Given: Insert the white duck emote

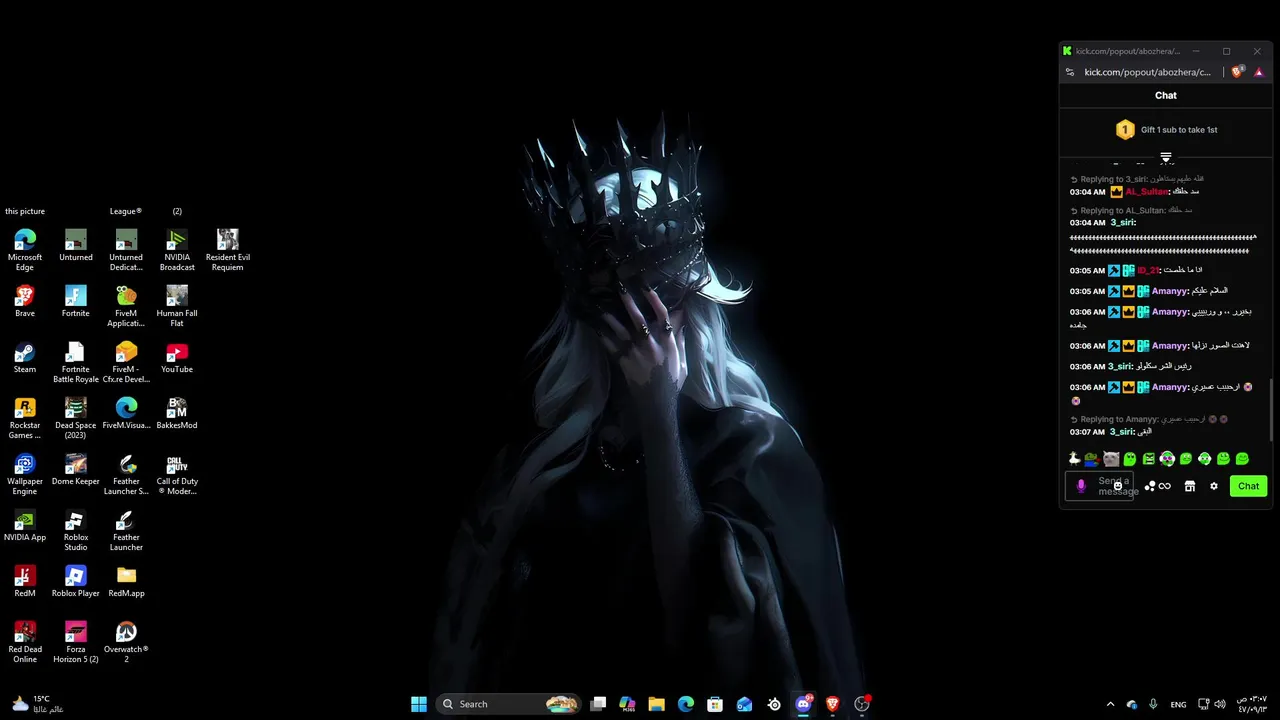Looking at the screenshot, I should [1074, 459].
